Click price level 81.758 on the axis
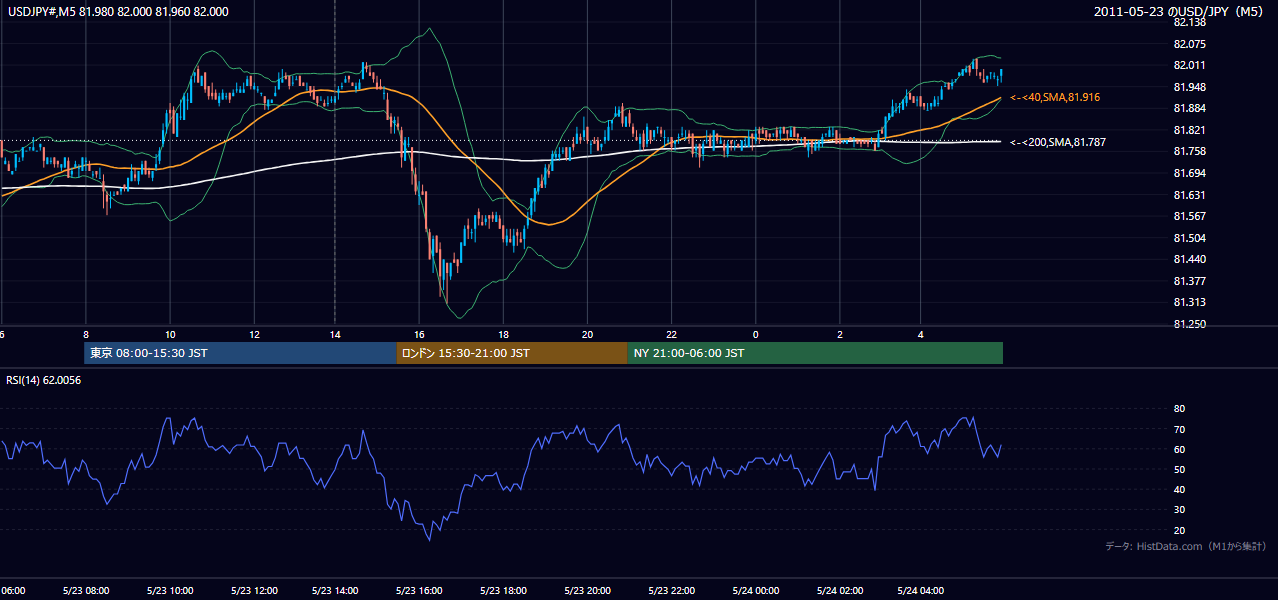1278x600 pixels. [x=1188, y=151]
